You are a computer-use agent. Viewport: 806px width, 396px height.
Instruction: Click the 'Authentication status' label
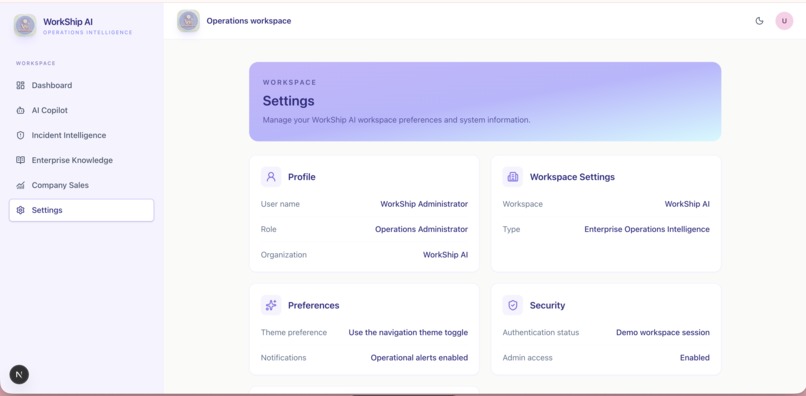[x=541, y=333]
